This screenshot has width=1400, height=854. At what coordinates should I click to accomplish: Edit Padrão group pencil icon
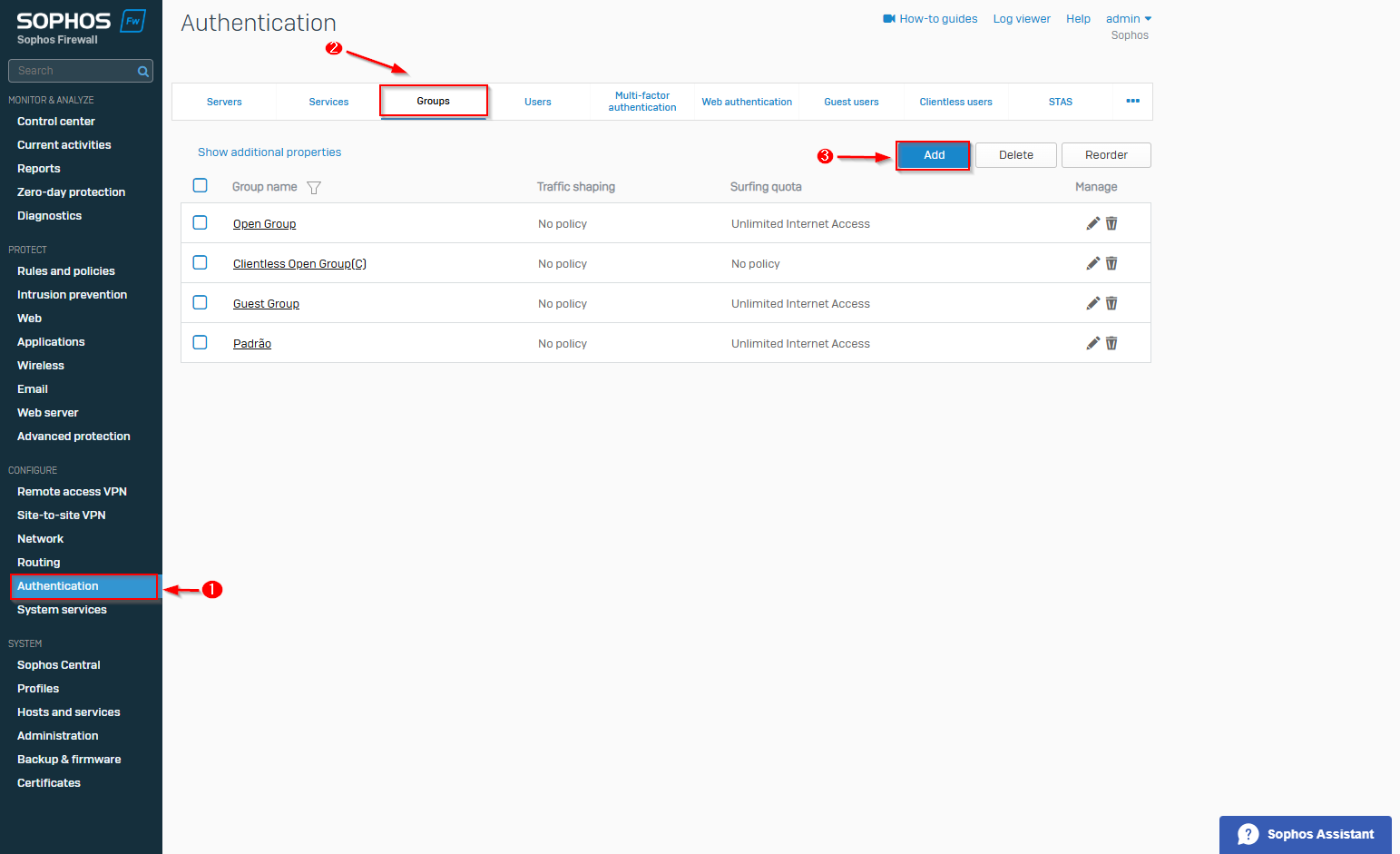coord(1093,343)
